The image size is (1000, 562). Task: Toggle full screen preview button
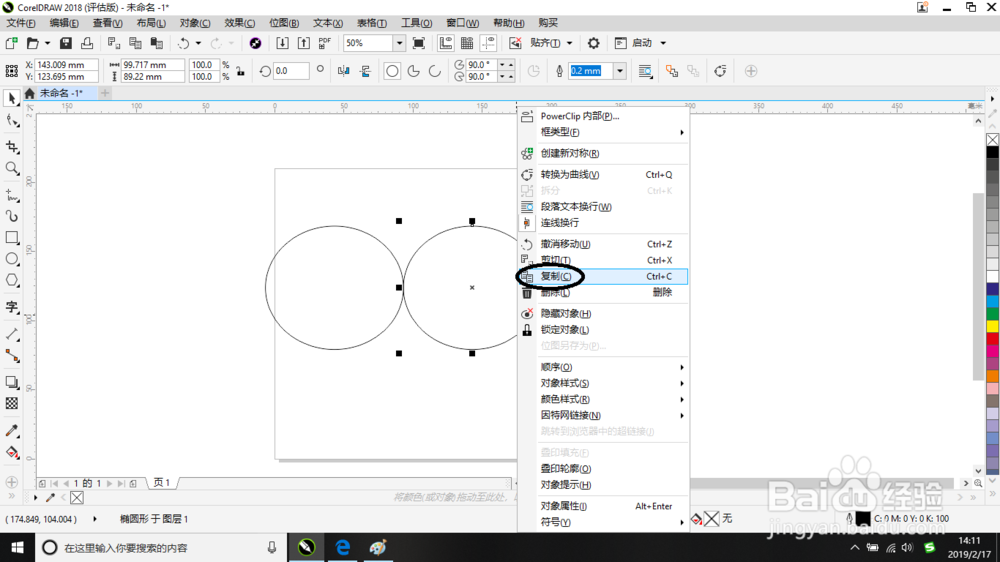(x=418, y=43)
